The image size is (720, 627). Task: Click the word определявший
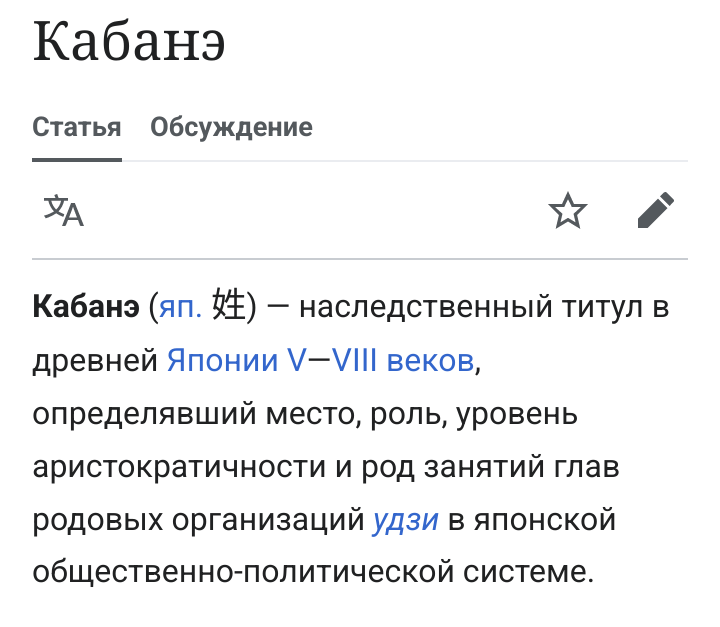pos(144,414)
